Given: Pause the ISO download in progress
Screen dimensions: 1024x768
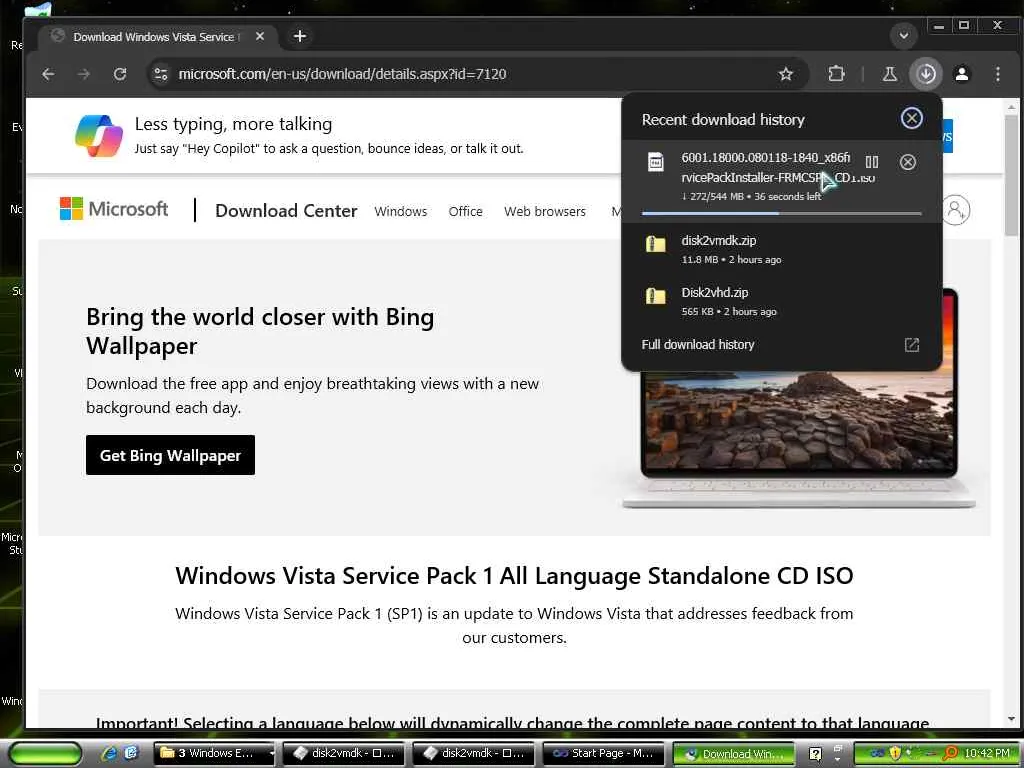Looking at the screenshot, I should pyautogui.click(x=872, y=162).
